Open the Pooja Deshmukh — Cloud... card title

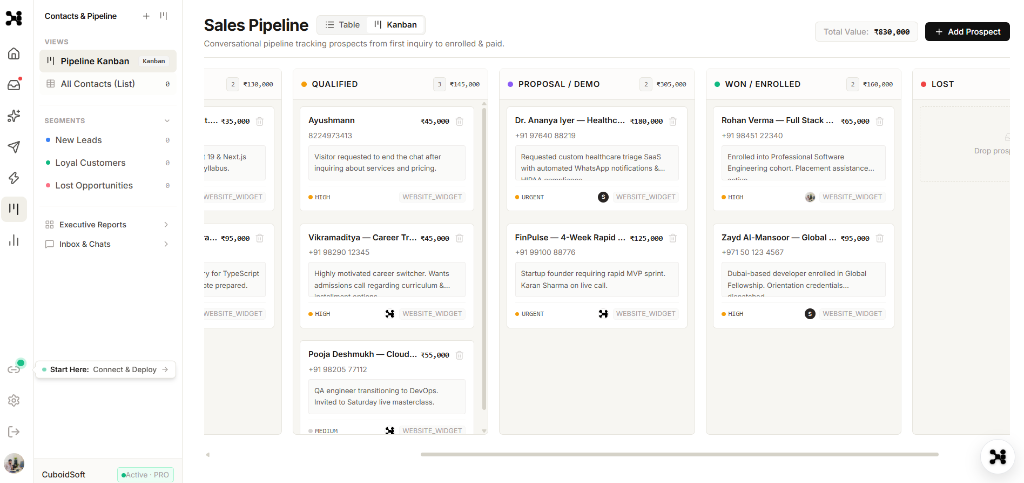pyautogui.click(x=362, y=354)
